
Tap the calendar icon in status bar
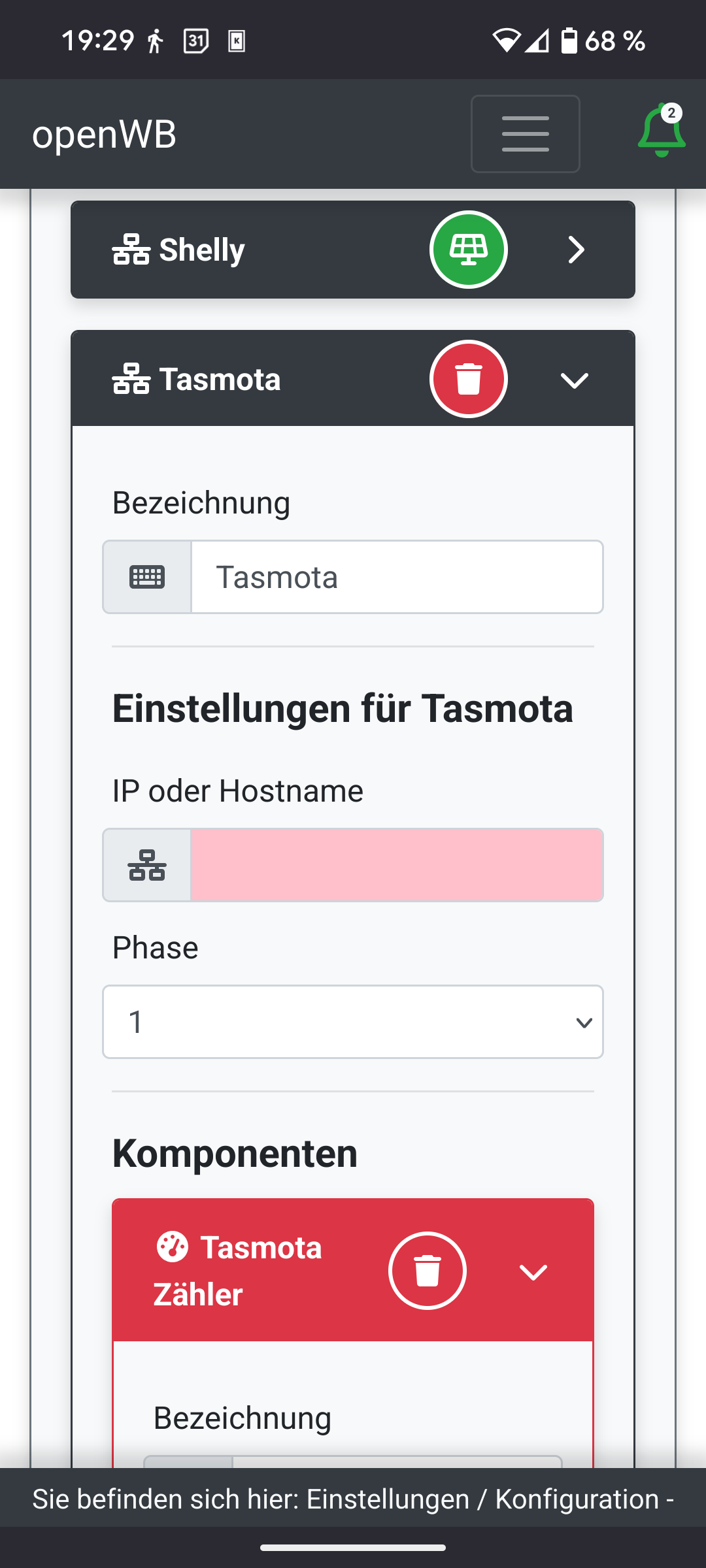tap(195, 41)
